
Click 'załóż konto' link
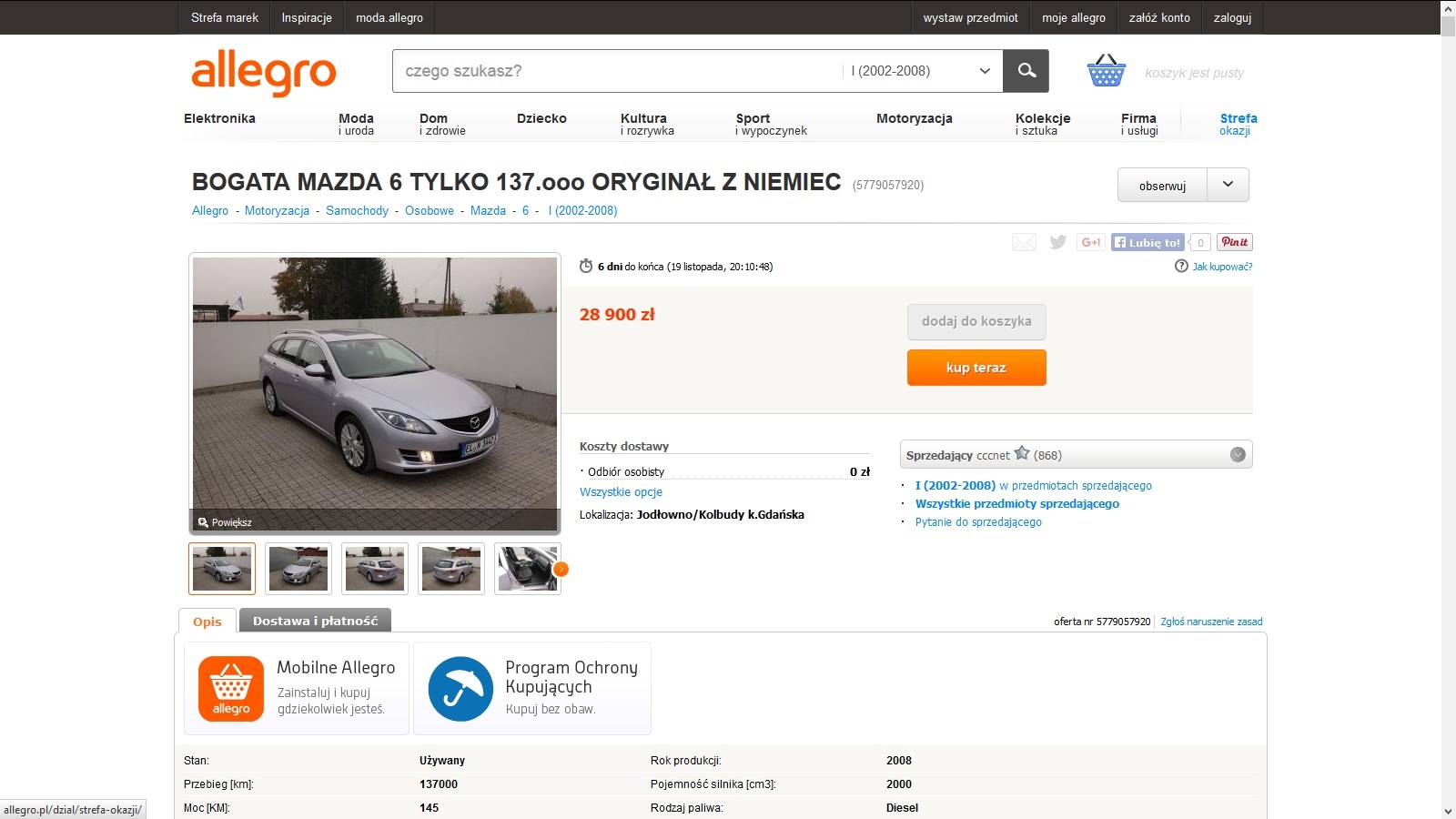click(1159, 17)
